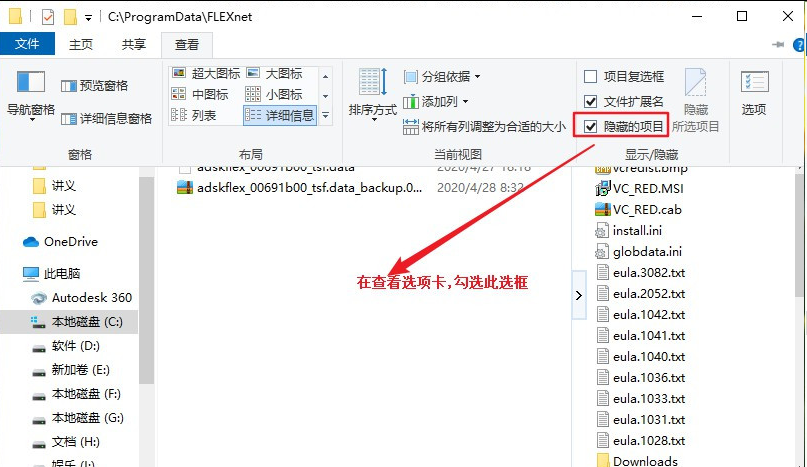Screen dimensions: 807x467
Task: Click the New folder quick access toolbar icon
Action: [70, 17]
